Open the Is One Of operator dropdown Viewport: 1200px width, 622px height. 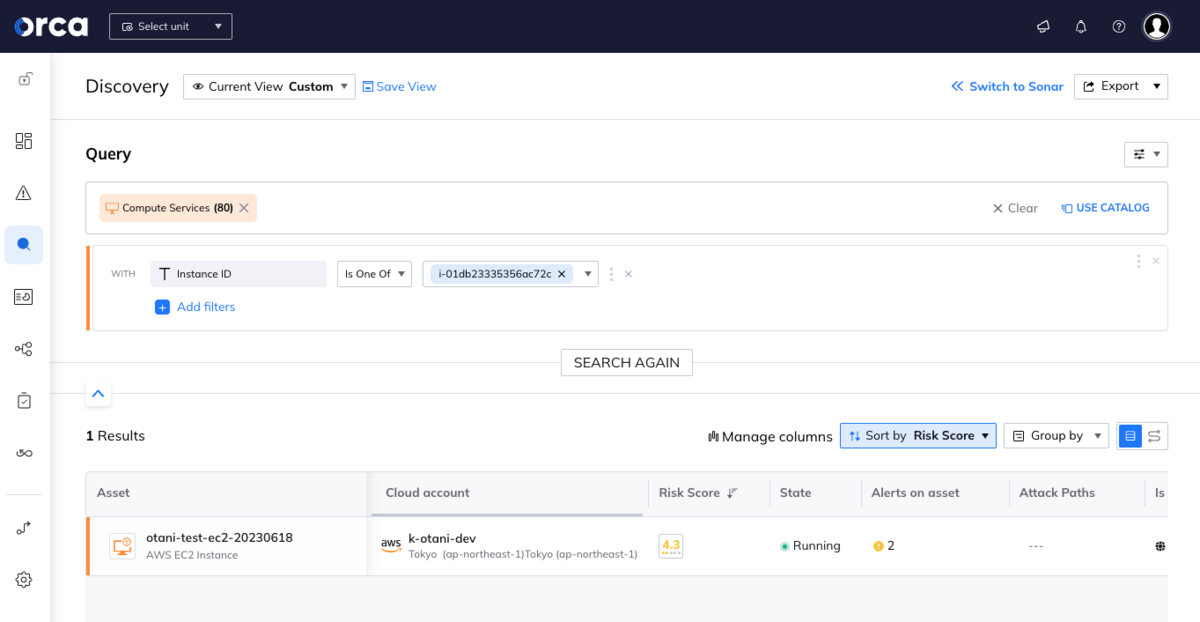(x=374, y=274)
